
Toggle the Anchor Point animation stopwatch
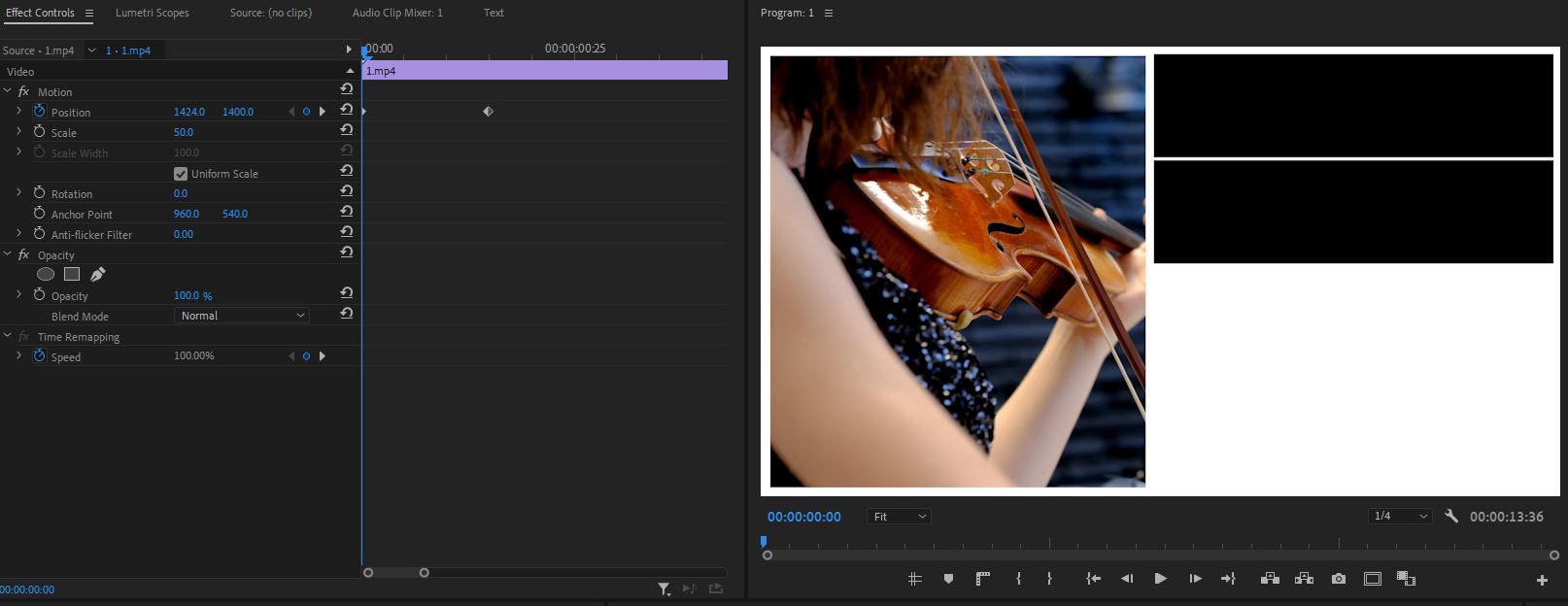pyautogui.click(x=40, y=214)
